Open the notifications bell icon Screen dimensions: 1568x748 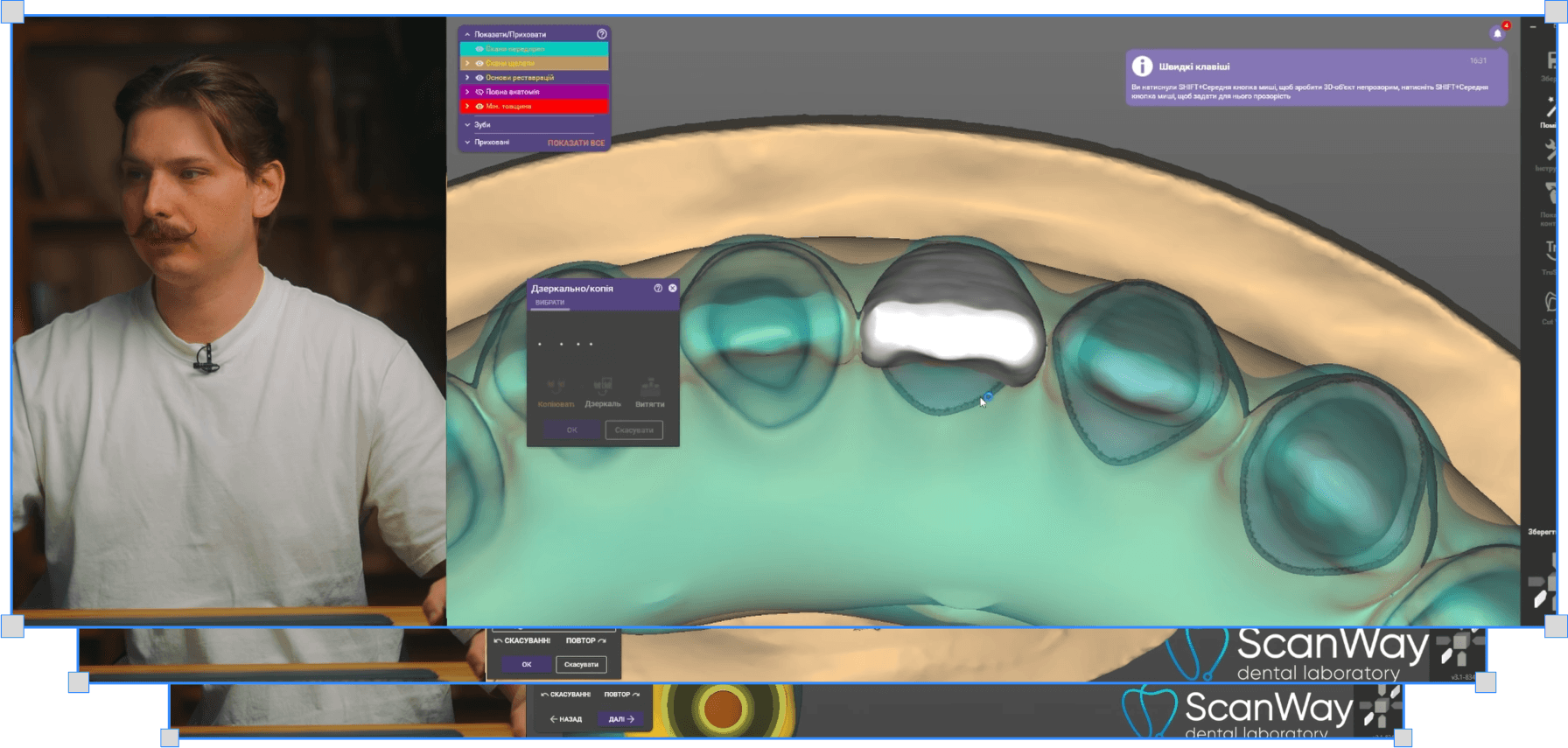(x=1497, y=33)
